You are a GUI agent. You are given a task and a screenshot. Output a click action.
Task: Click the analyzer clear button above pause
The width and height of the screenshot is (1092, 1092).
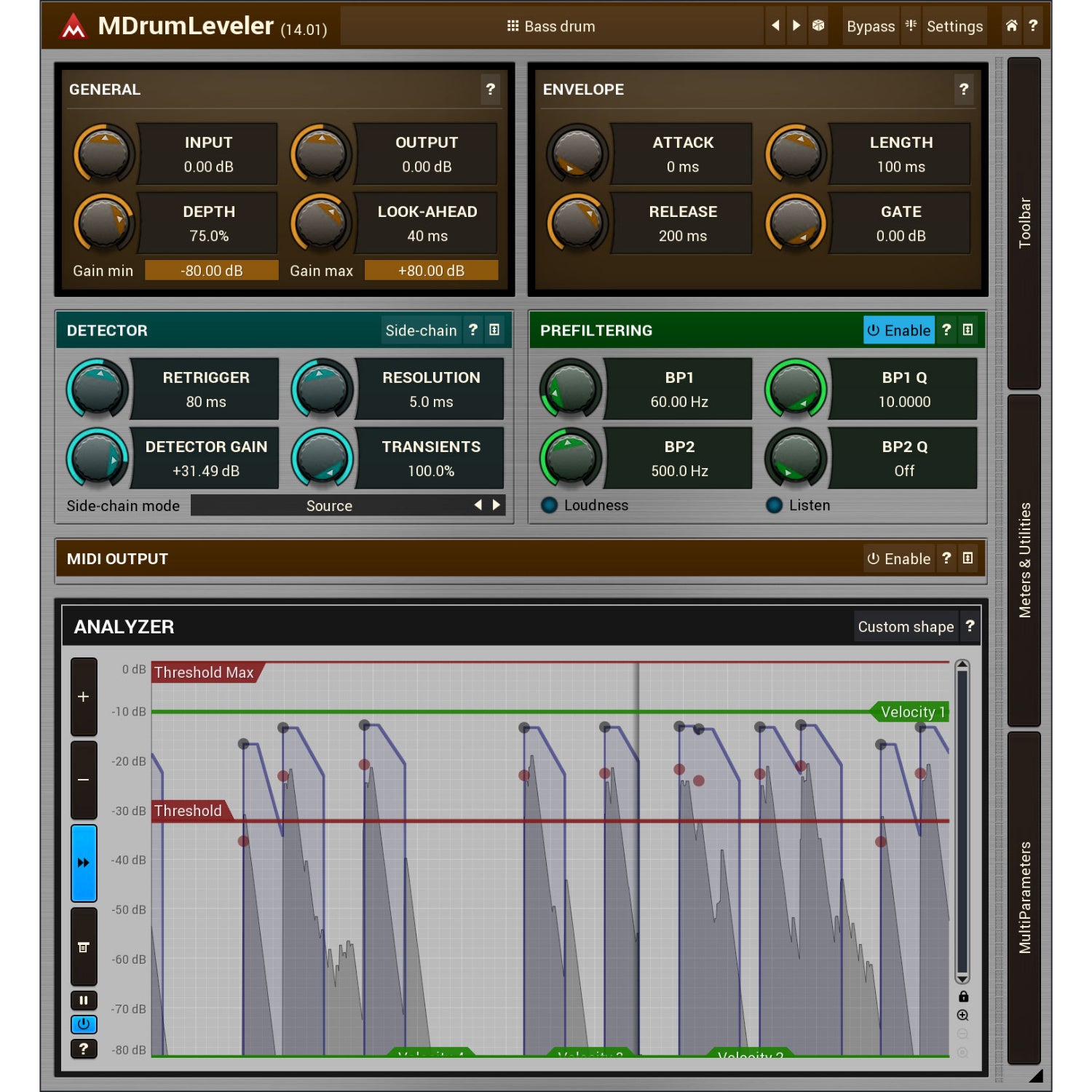(x=84, y=946)
